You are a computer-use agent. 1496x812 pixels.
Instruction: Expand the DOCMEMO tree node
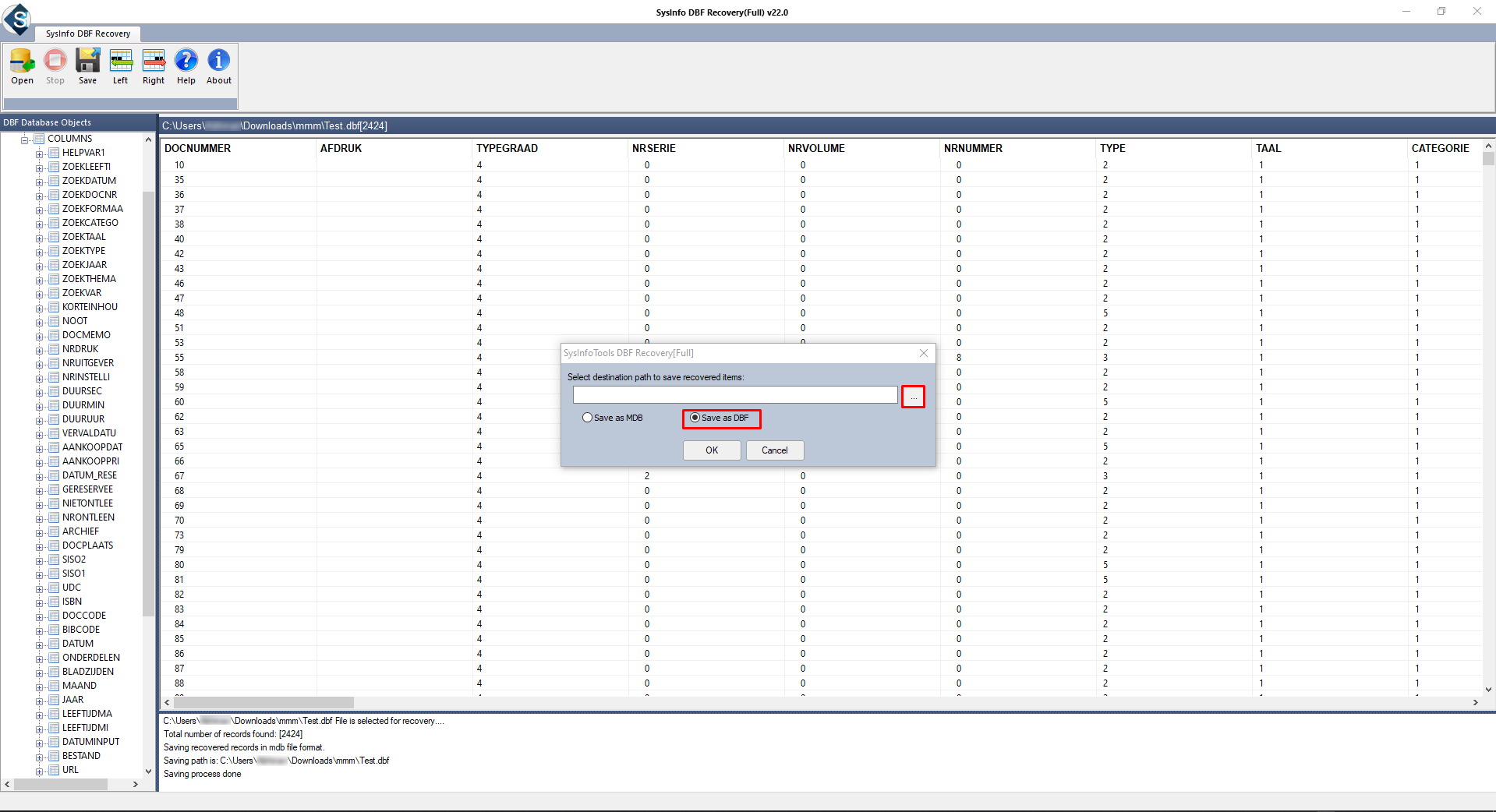[x=39, y=336]
